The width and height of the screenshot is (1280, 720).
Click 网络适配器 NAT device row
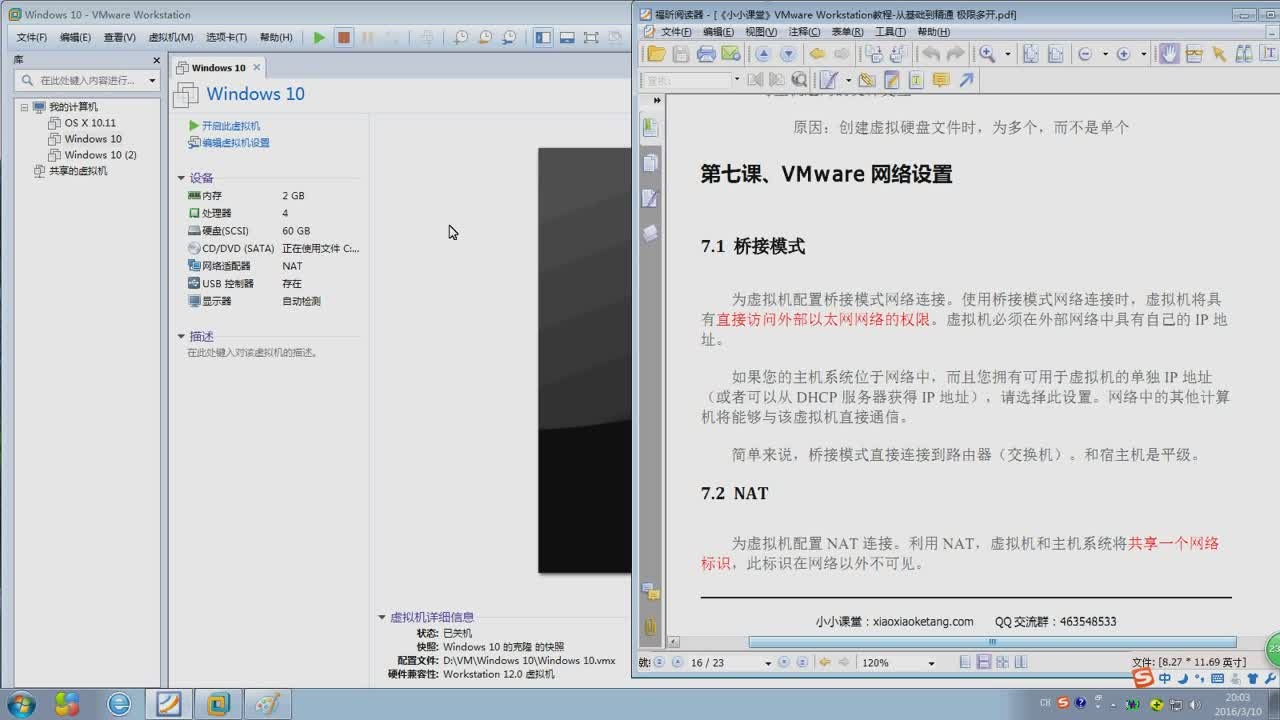point(272,266)
